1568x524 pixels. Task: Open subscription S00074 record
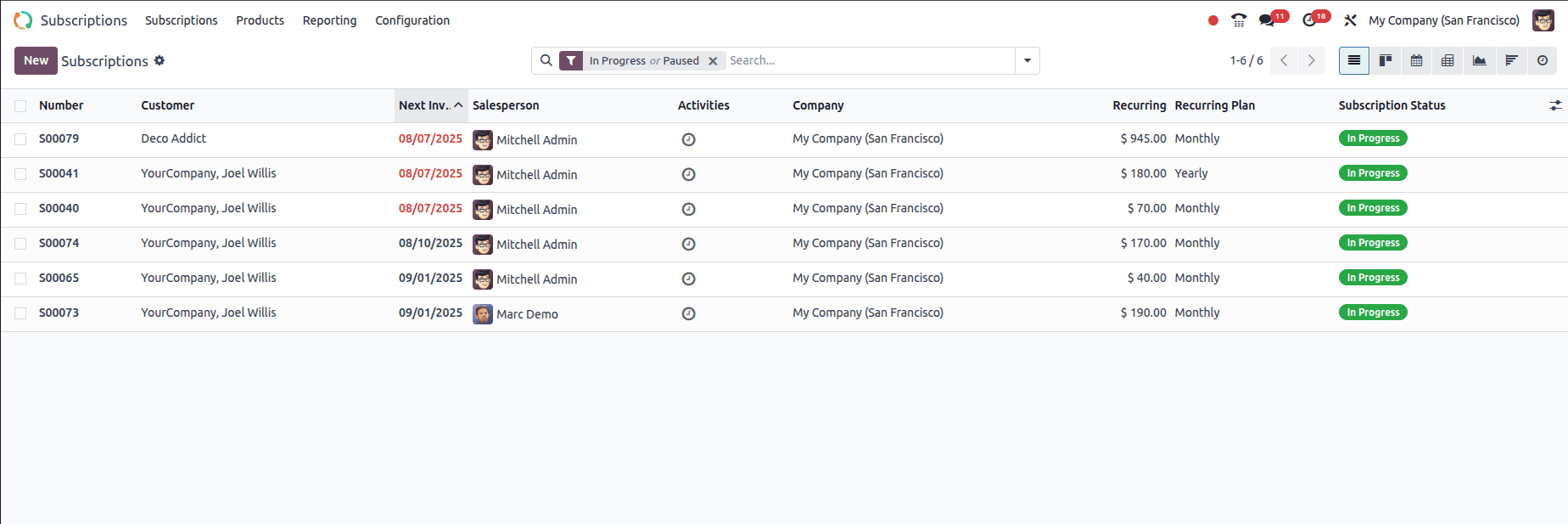pos(59,243)
